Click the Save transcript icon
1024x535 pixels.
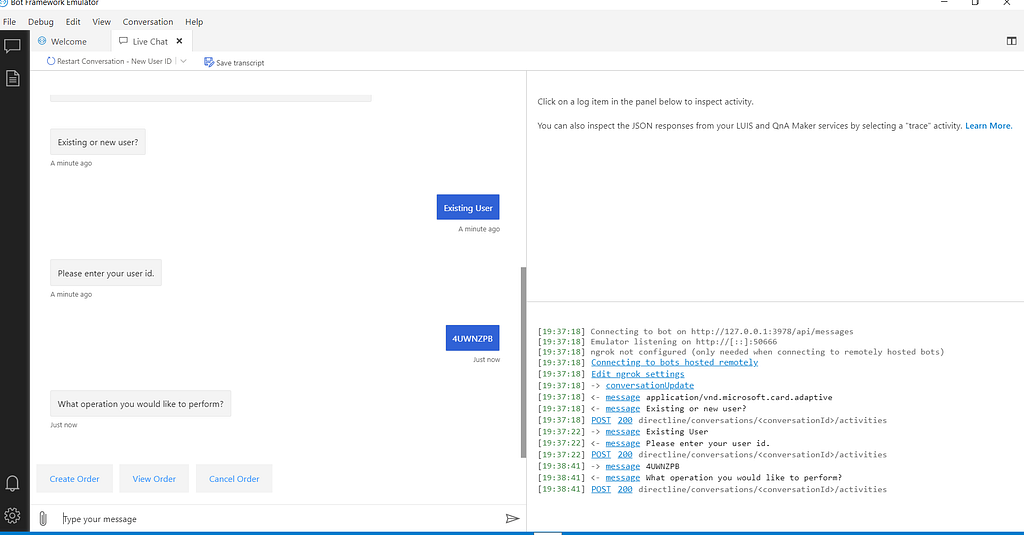pyautogui.click(x=209, y=62)
